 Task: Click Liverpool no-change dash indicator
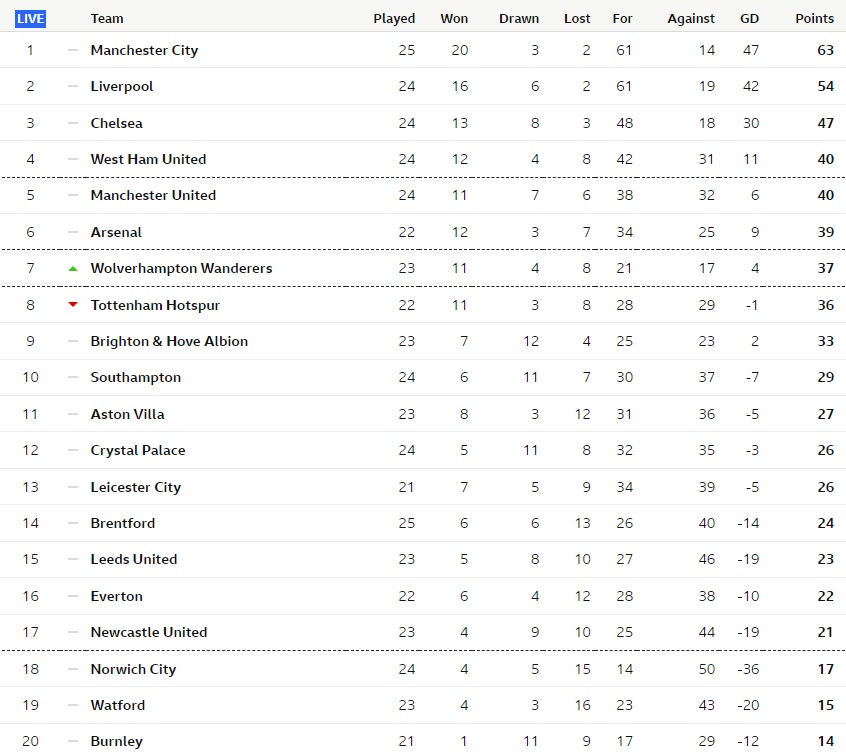coord(73,86)
